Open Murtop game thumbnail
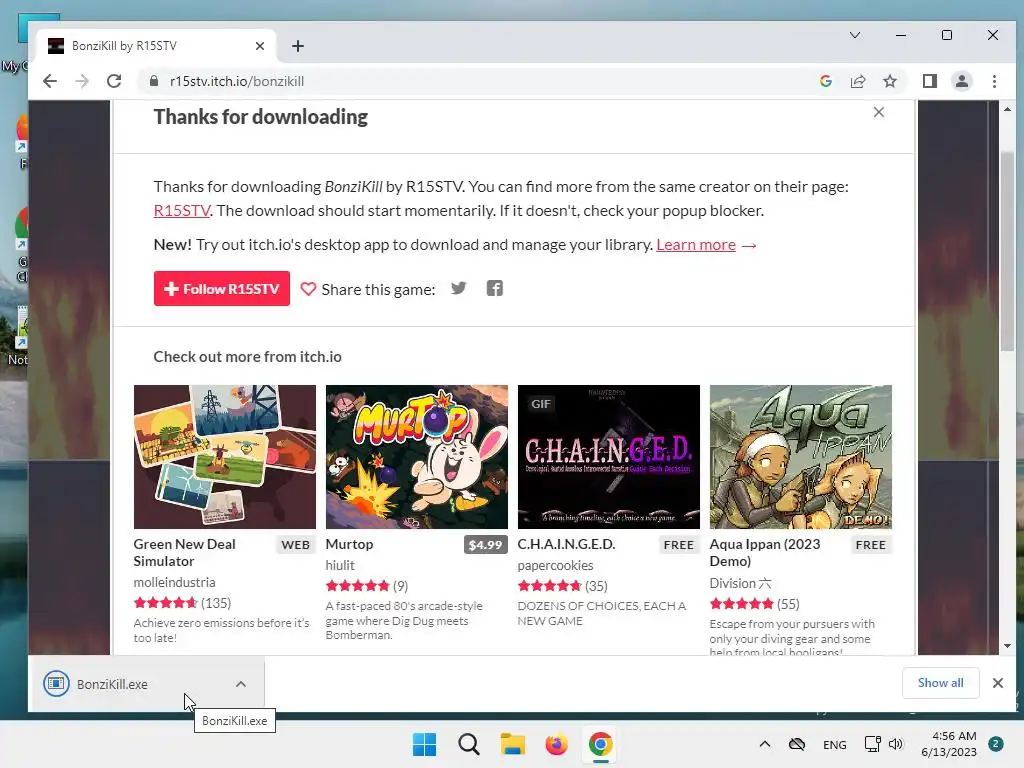 (x=417, y=456)
